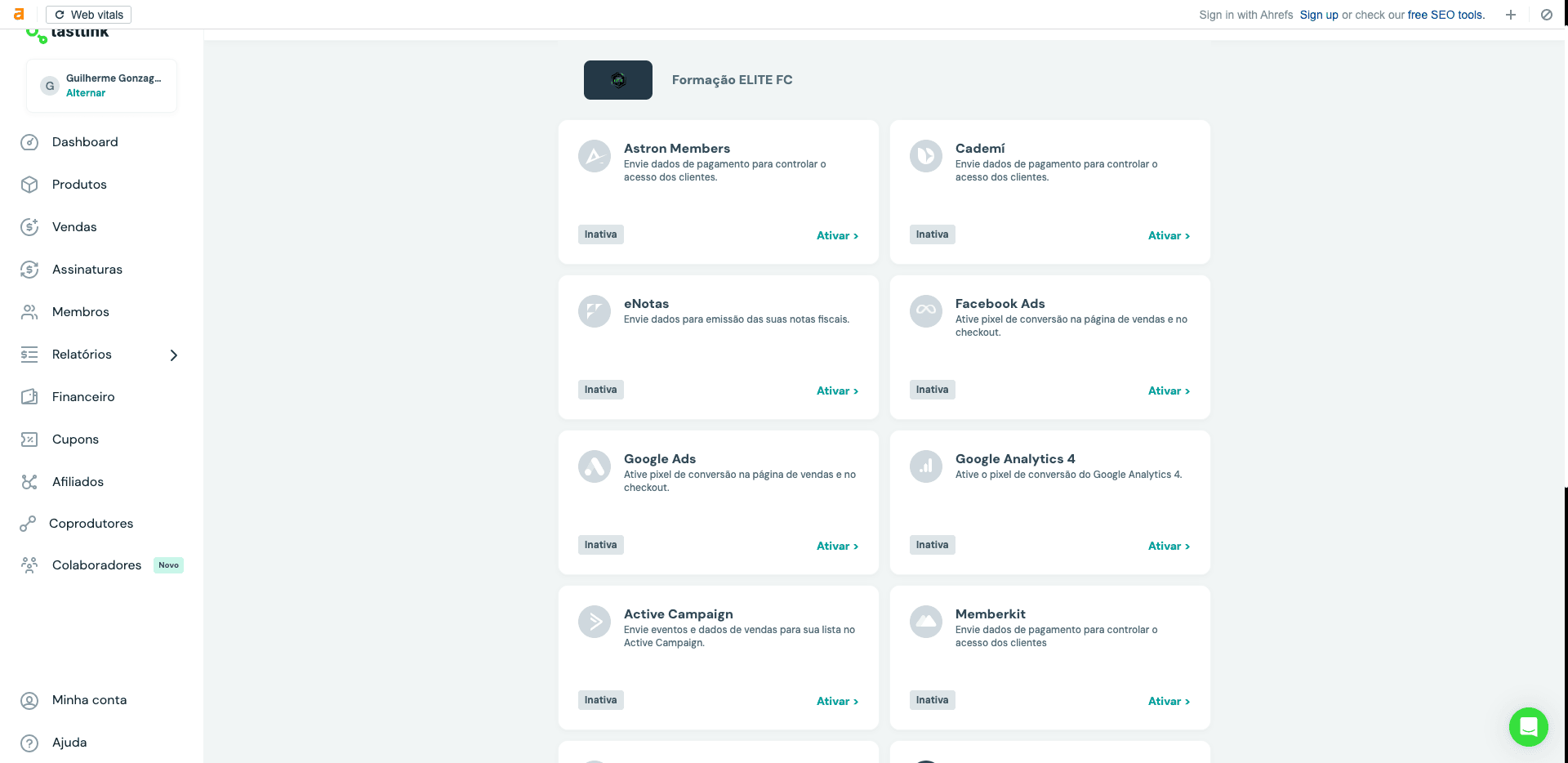Open Colaboradores in the sidebar
1568x763 pixels.
96,565
